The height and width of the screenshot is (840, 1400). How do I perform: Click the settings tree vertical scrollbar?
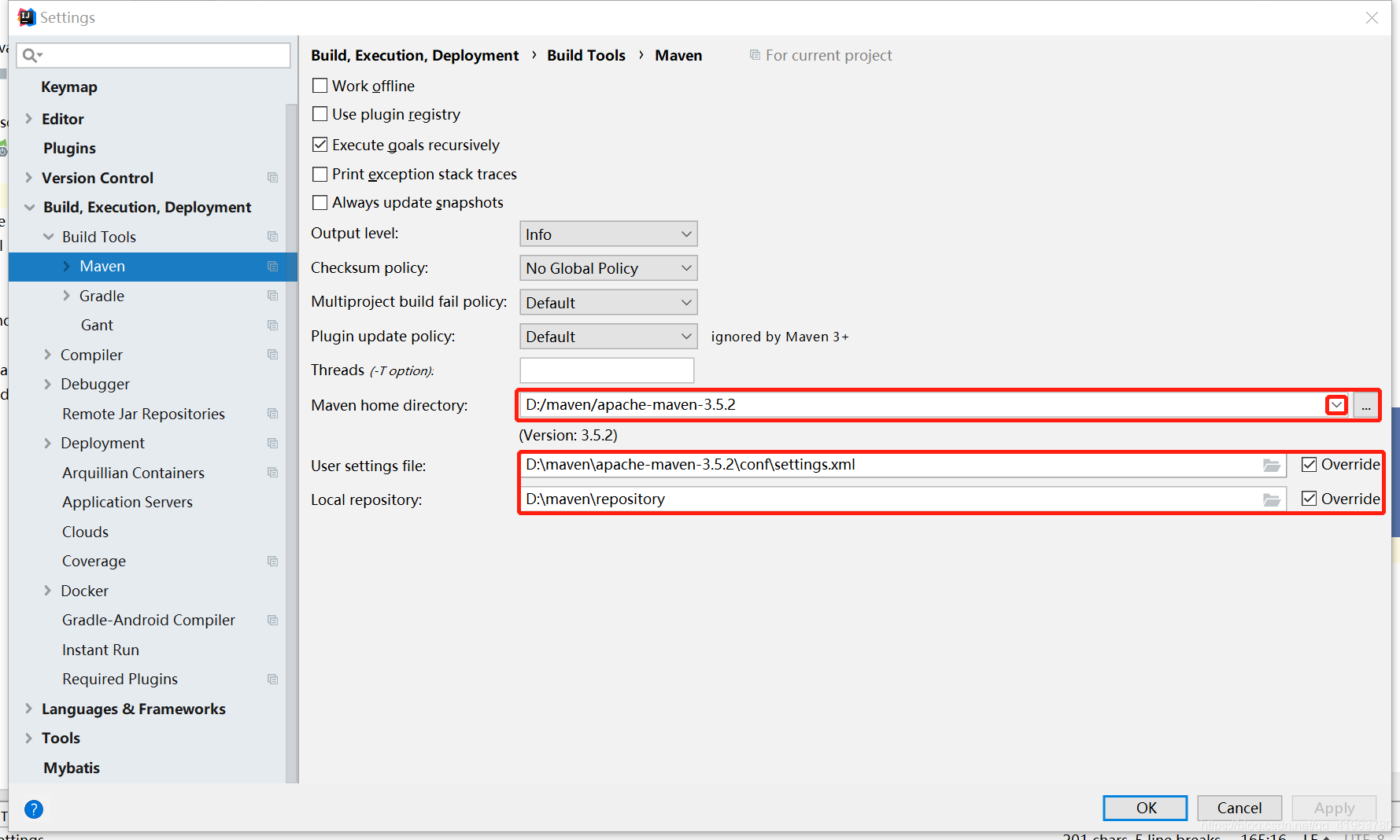coord(292,442)
